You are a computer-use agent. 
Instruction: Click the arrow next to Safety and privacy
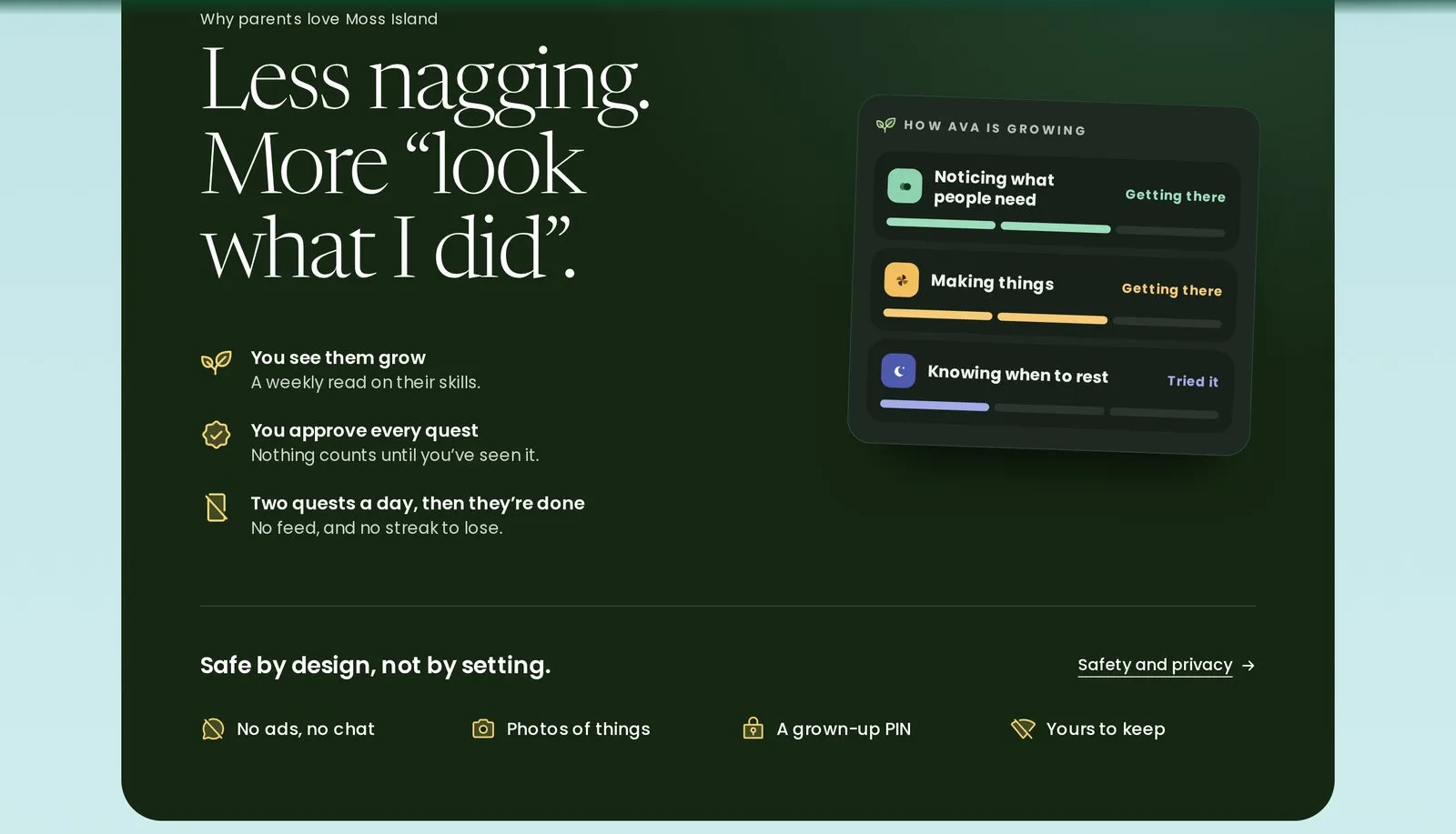click(1249, 666)
